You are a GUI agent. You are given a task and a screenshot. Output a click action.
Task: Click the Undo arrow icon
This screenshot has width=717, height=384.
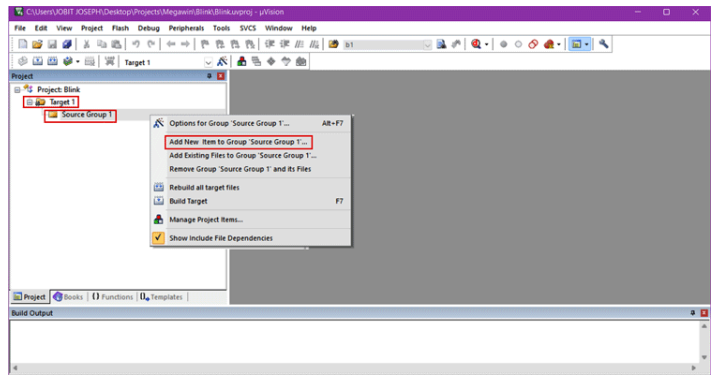click(x=136, y=44)
